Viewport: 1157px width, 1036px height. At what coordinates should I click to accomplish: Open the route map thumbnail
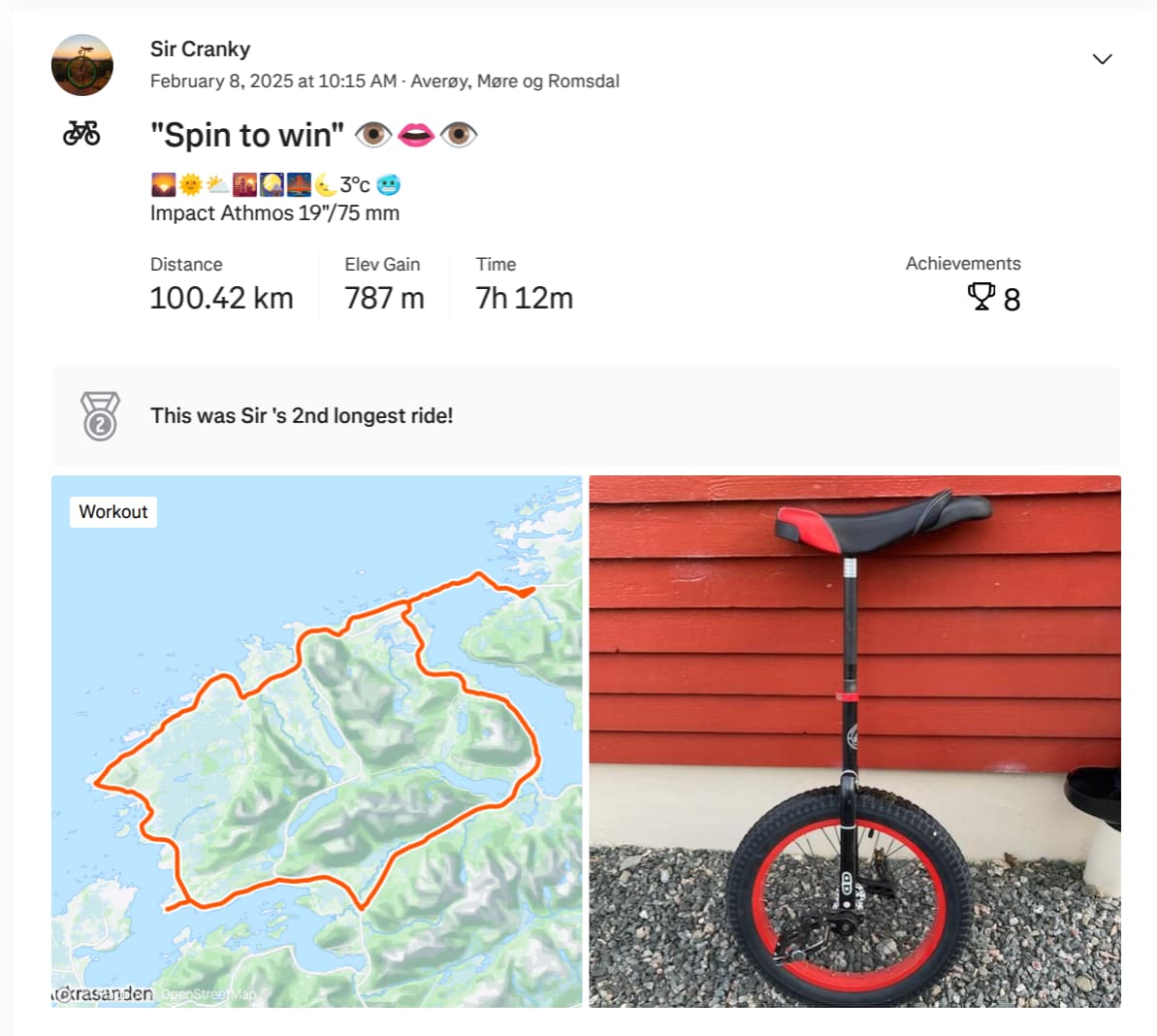[316, 741]
